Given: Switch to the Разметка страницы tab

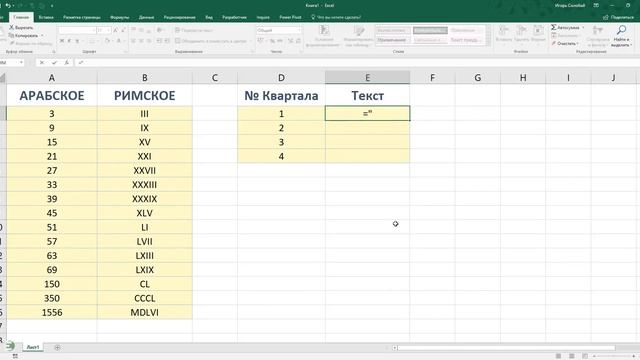Looking at the screenshot, I should pyautogui.click(x=82, y=17).
